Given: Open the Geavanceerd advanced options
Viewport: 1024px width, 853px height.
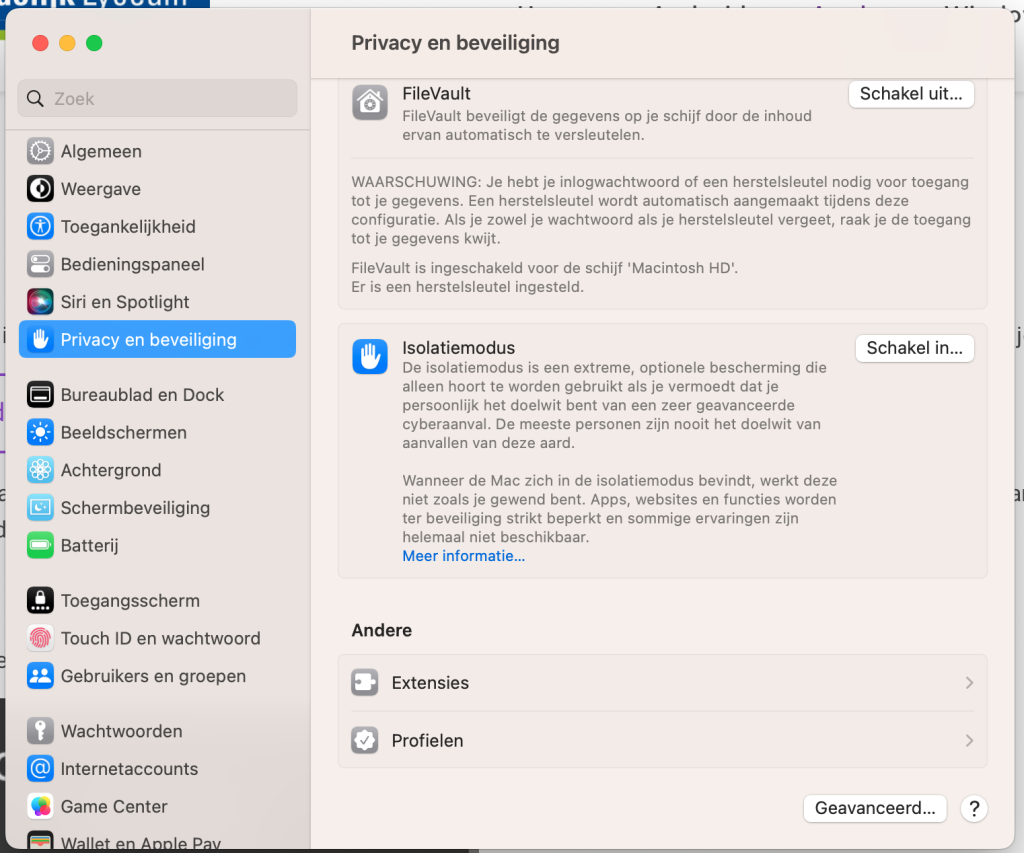Looking at the screenshot, I should (x=874, y=808).
